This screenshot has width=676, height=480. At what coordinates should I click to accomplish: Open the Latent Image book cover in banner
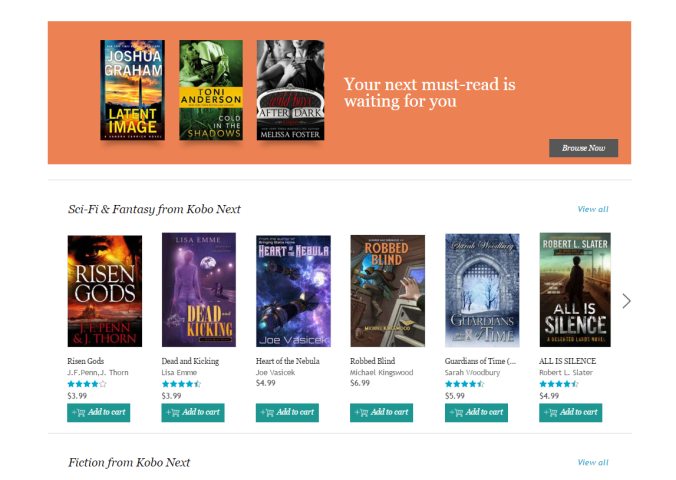tap(132, 90)
